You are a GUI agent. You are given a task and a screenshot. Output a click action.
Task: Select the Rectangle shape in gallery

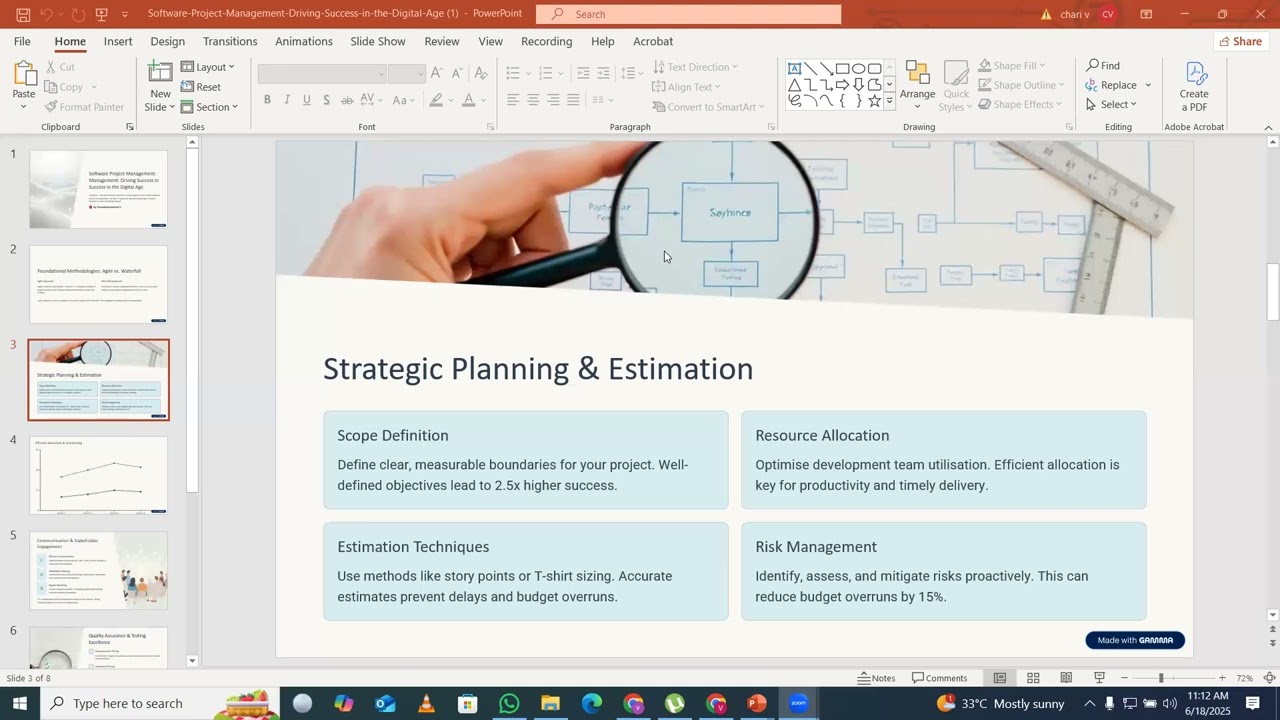pos(843,68)
